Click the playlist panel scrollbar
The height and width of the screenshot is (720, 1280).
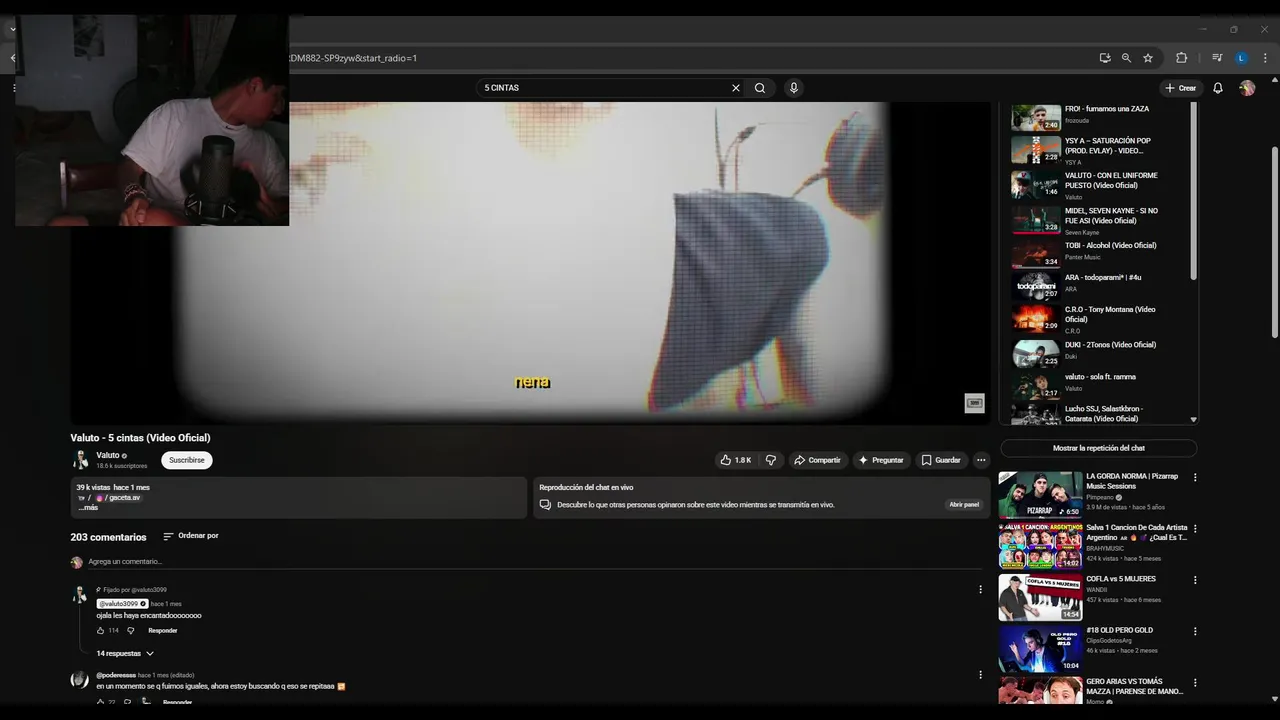1193,190
